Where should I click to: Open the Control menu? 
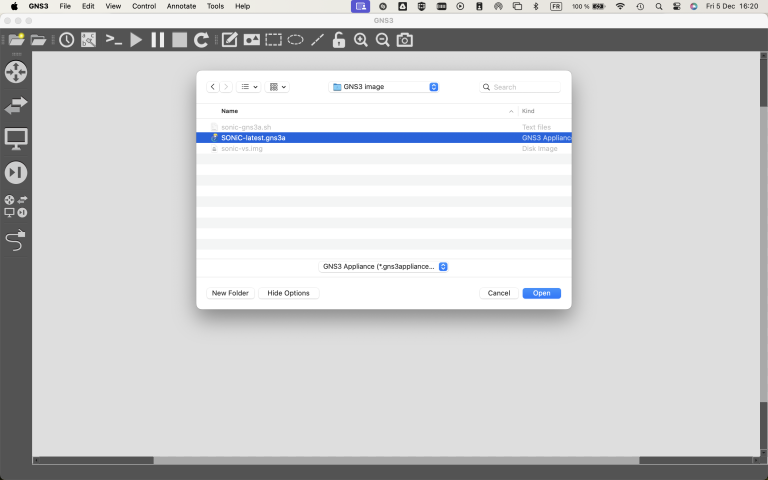144,6
